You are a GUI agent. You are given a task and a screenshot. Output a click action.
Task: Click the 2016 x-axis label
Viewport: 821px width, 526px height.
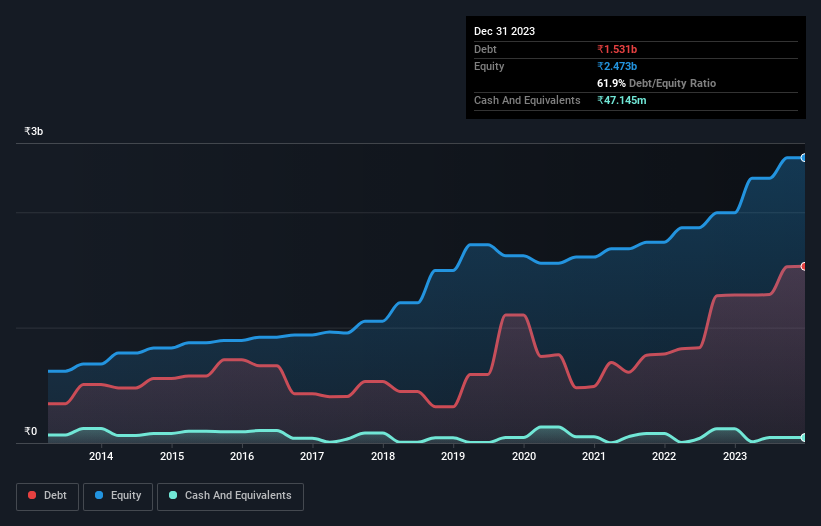(242, 456)
